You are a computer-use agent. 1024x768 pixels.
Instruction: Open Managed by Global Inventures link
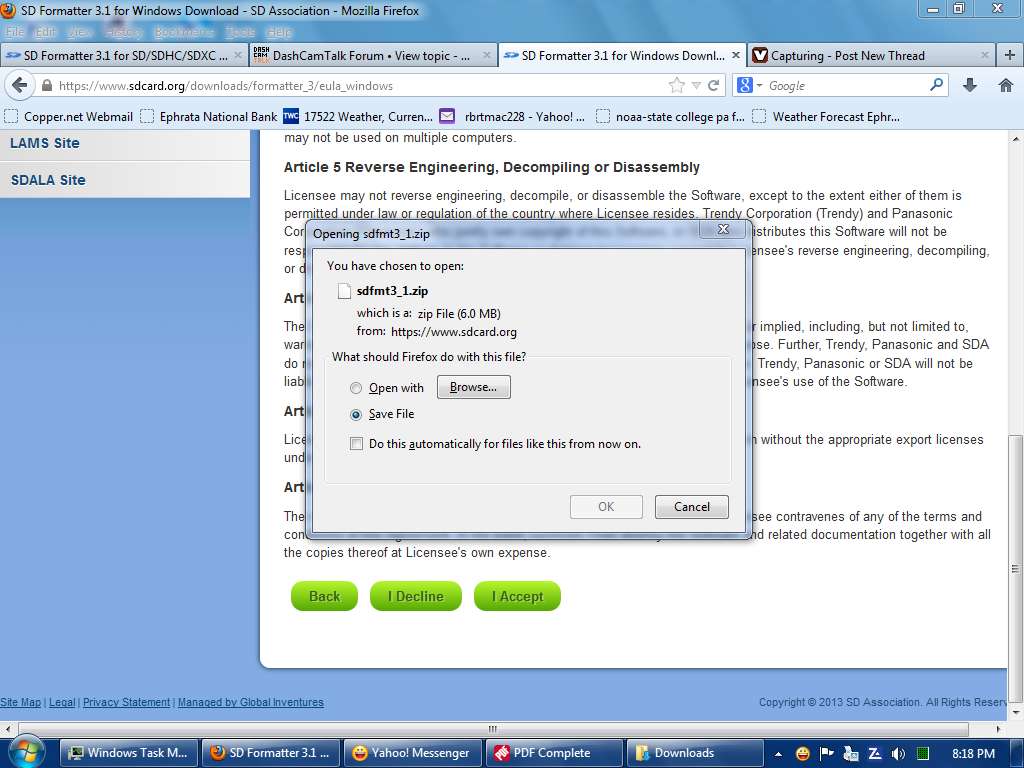(x=251, y=702)
